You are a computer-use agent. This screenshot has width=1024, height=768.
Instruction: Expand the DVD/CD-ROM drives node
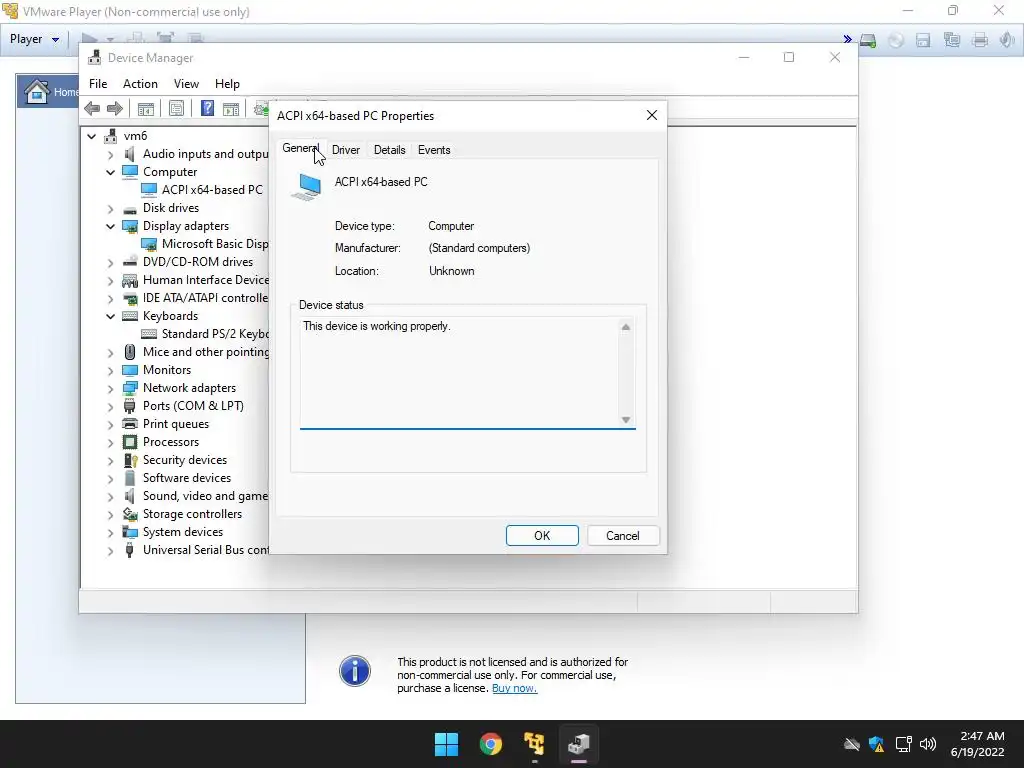[x=110, y=263]
